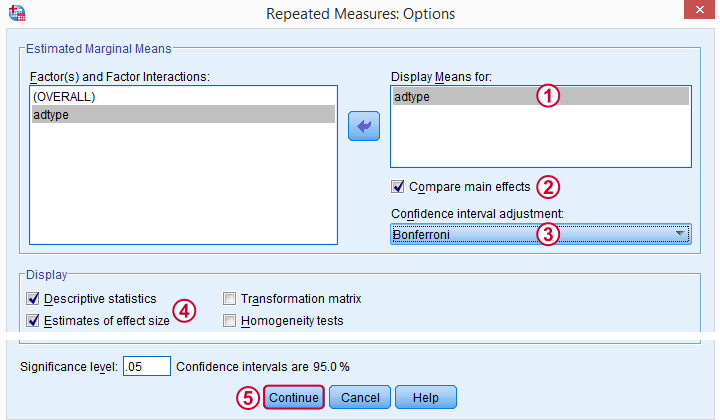Toggle the Compare main effects checkbox

(x=398, y=187)
